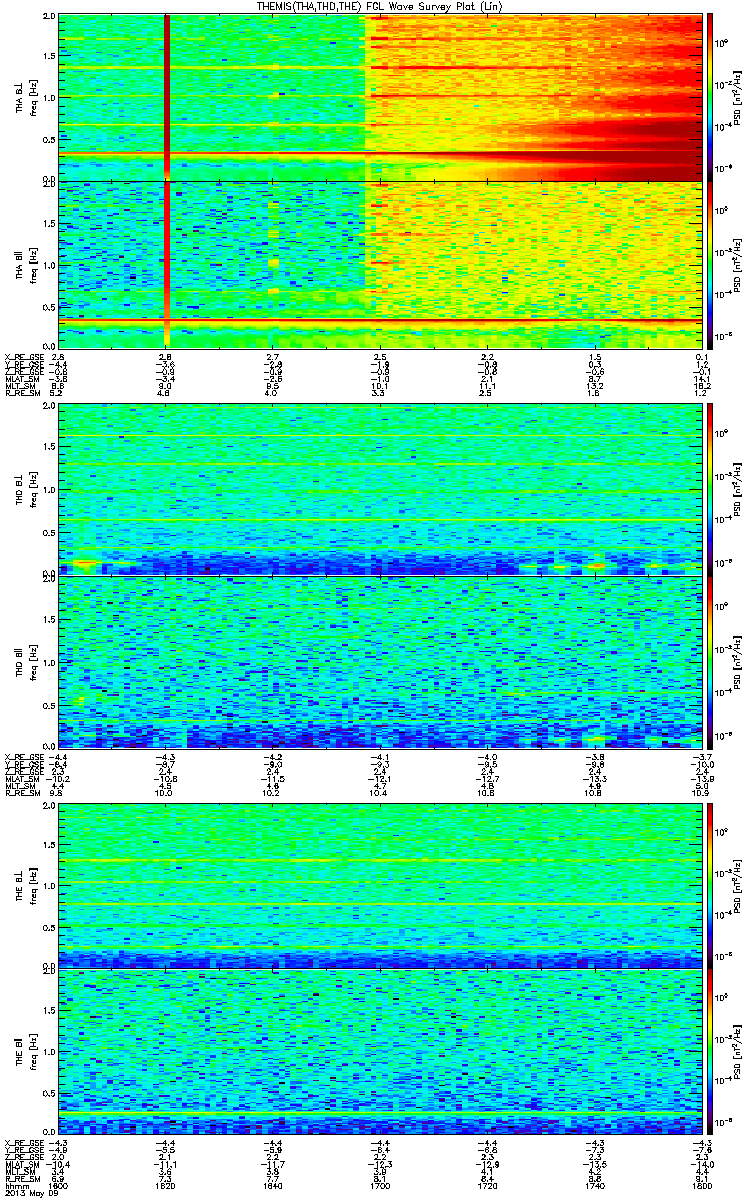Click the color bar beside the THE Bll panel
The width and height of the screenshot is (750, 1200).
(x=710, y=1053)
